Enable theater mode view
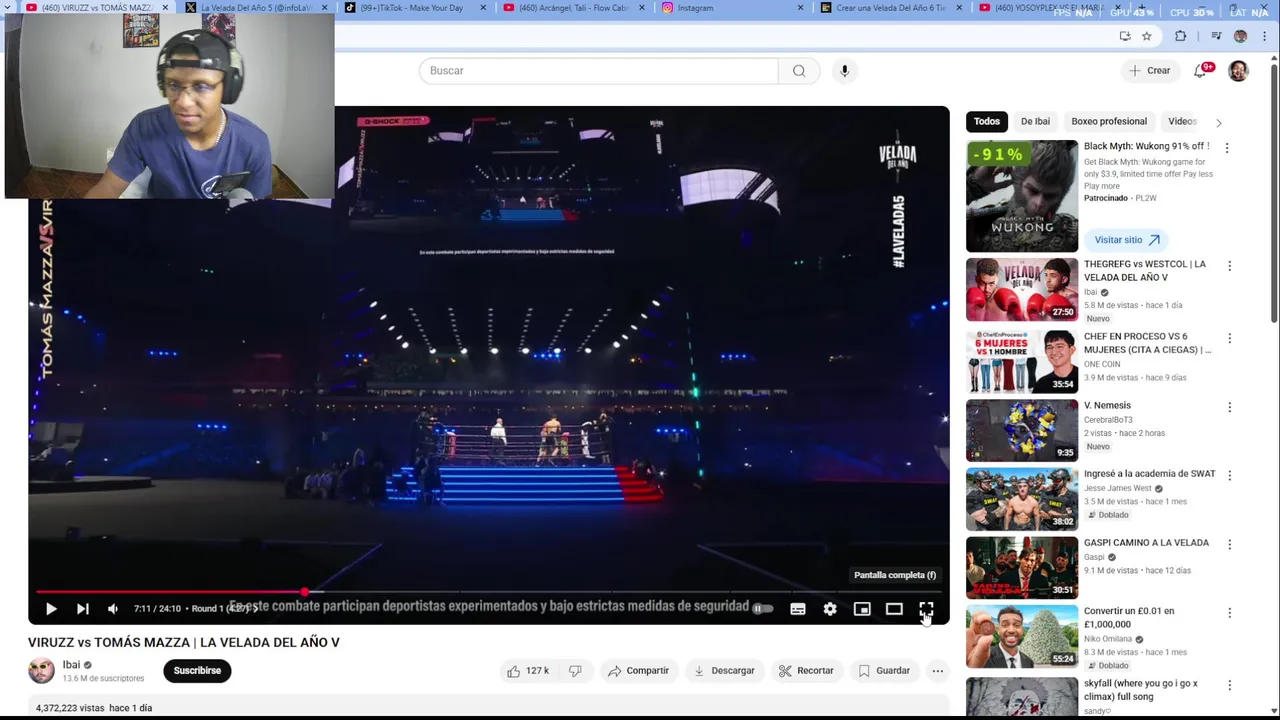The height and width of the screenshot is (720, 1280). 894,609
